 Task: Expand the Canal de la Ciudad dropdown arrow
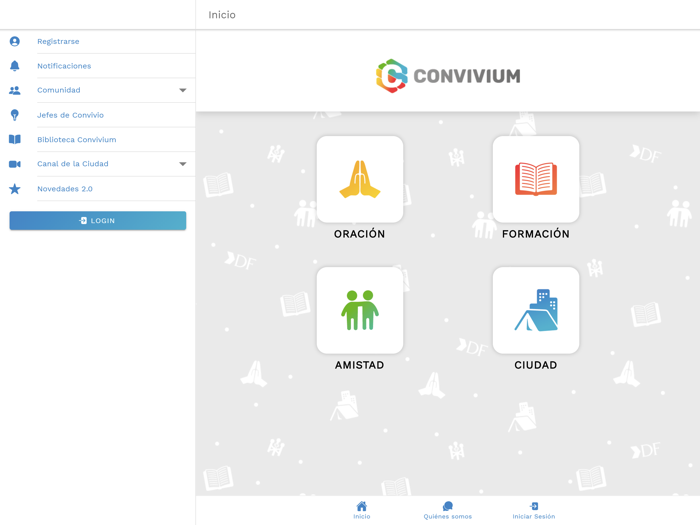183,164
